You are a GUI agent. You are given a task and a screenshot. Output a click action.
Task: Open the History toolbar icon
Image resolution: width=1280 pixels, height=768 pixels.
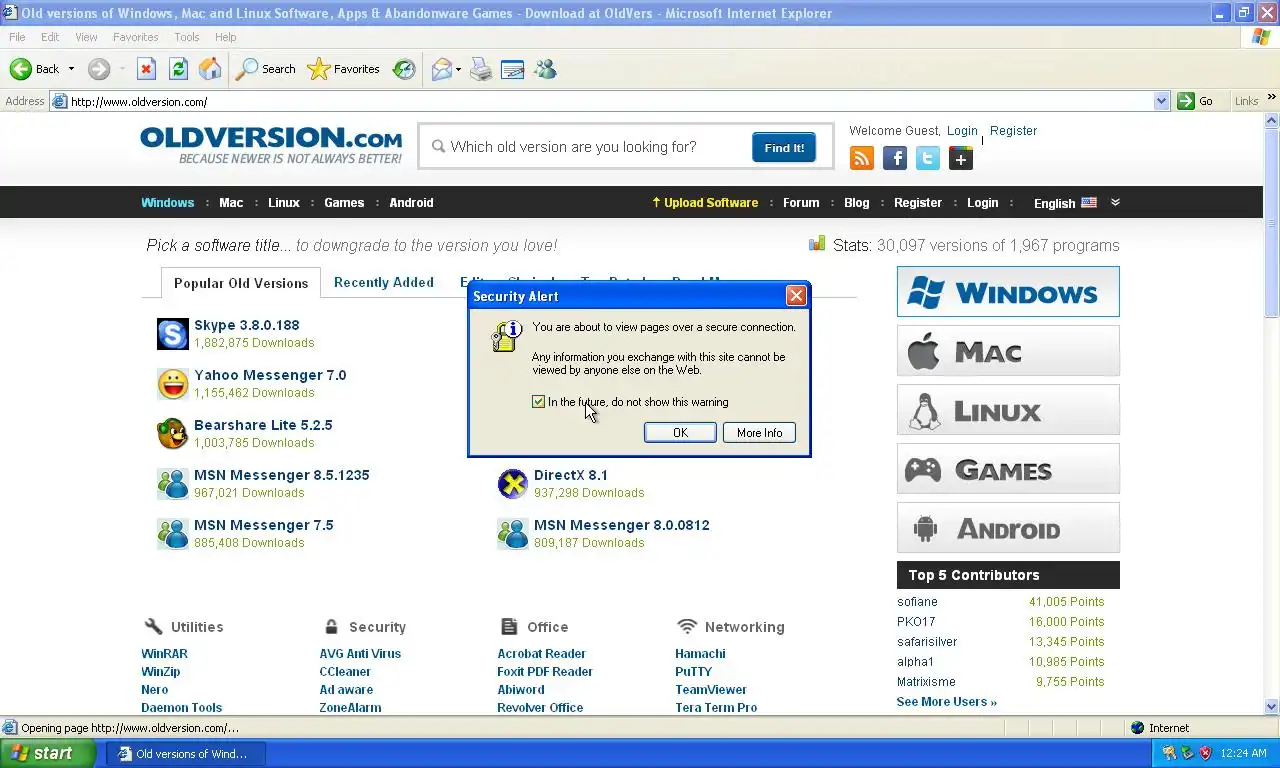404,69
